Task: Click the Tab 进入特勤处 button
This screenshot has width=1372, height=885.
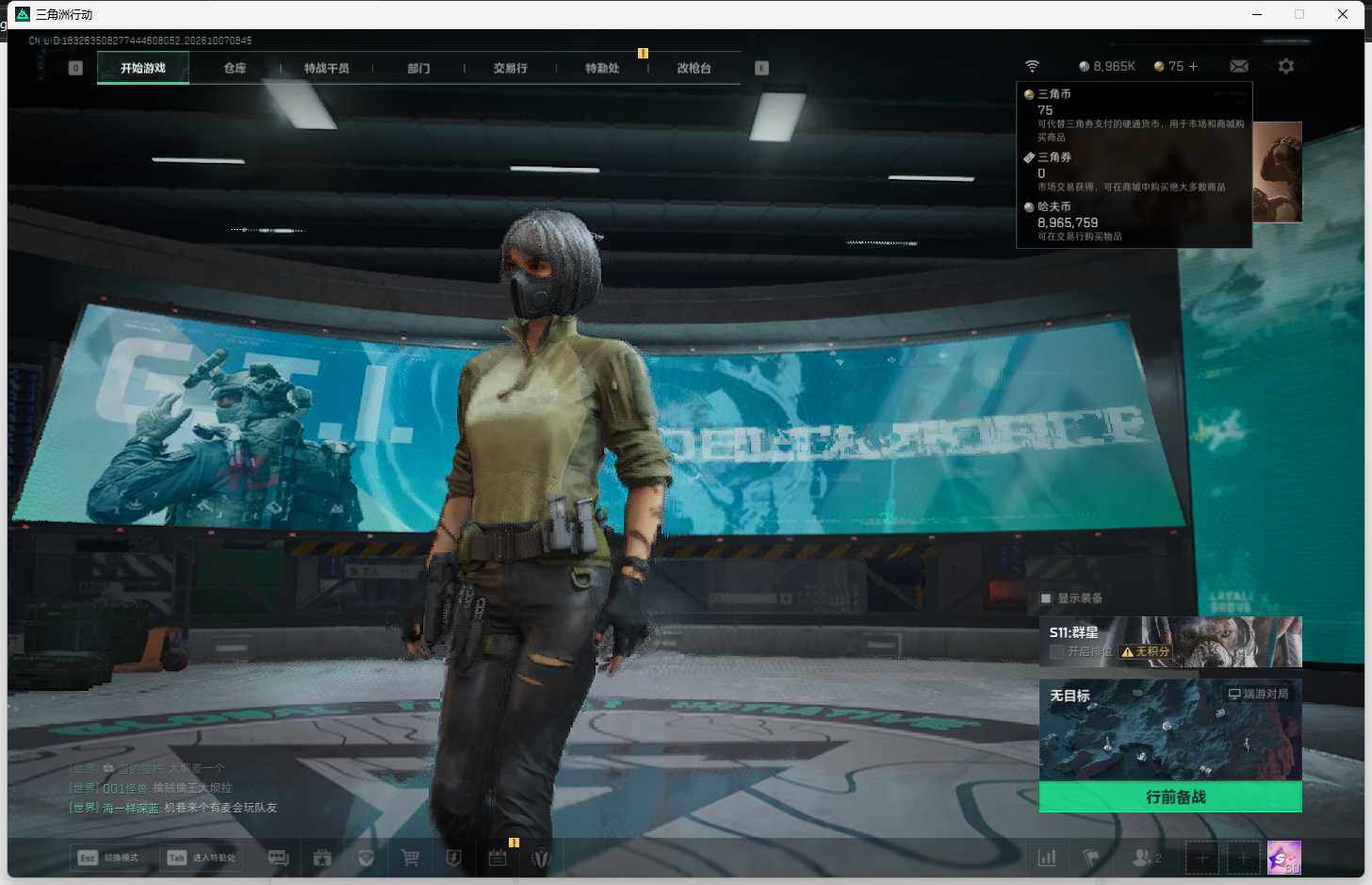Action: [201, 858]
